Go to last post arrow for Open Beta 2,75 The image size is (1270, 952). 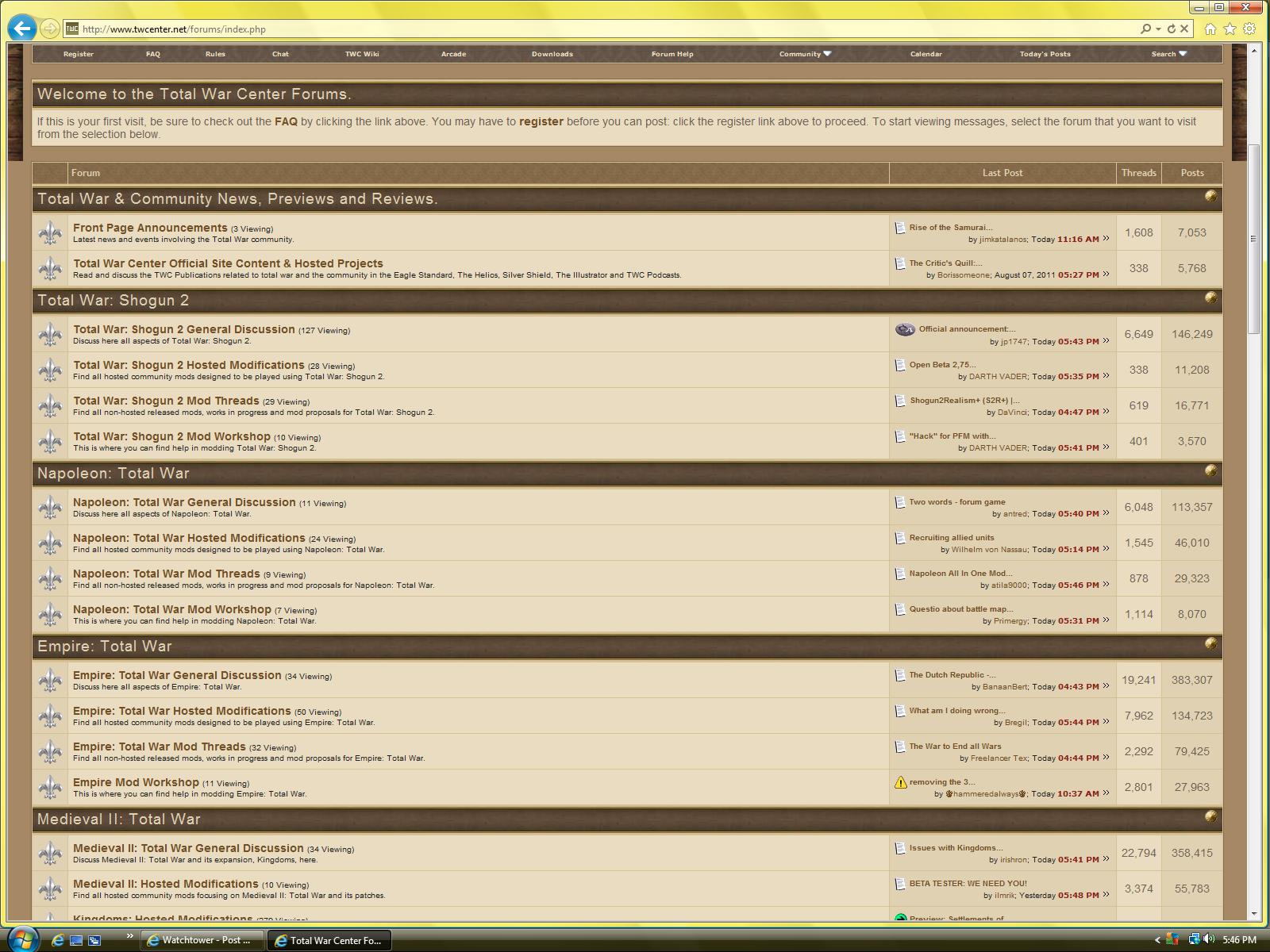(1106, 376)
